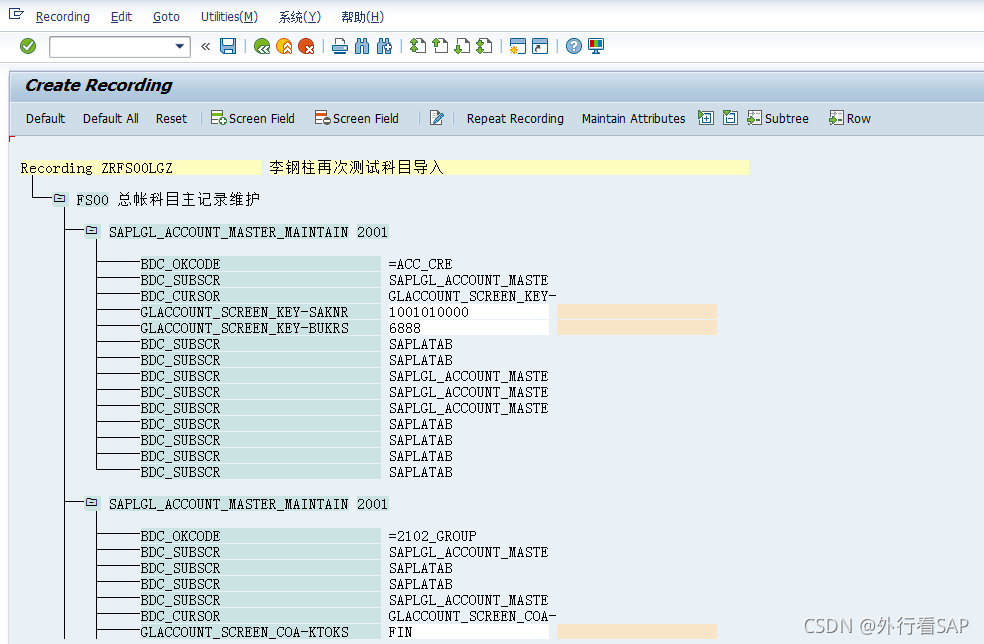Click the Default button

[45, 119]
